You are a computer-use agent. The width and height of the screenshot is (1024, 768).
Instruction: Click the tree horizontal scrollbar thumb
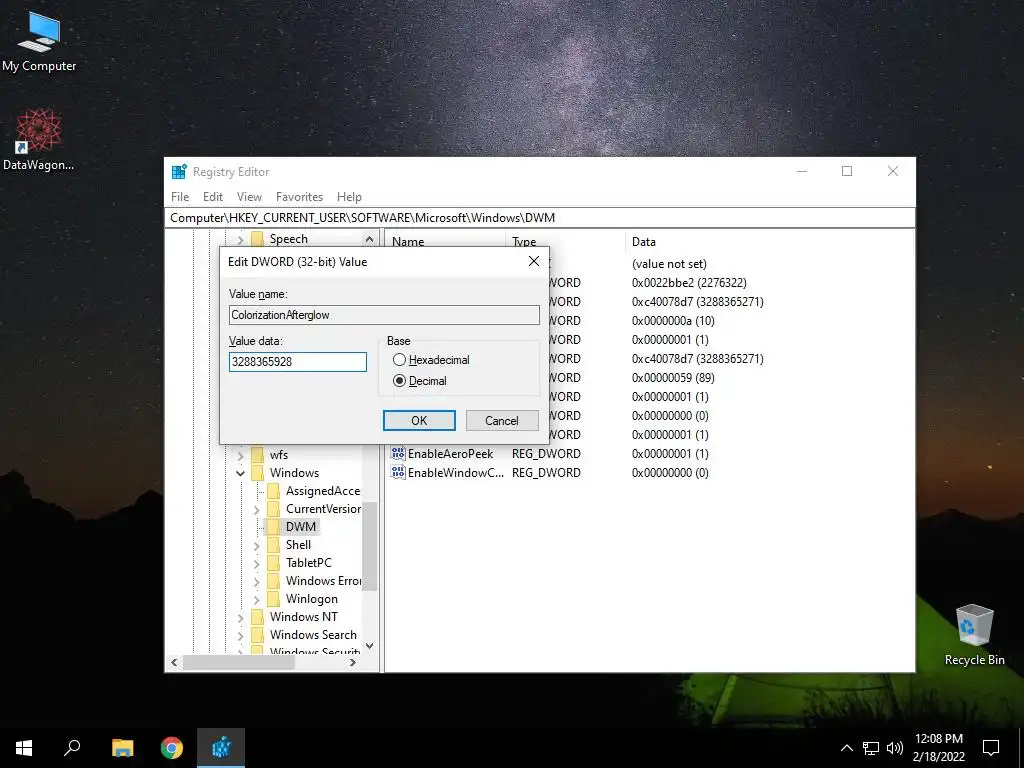point(239,663)
